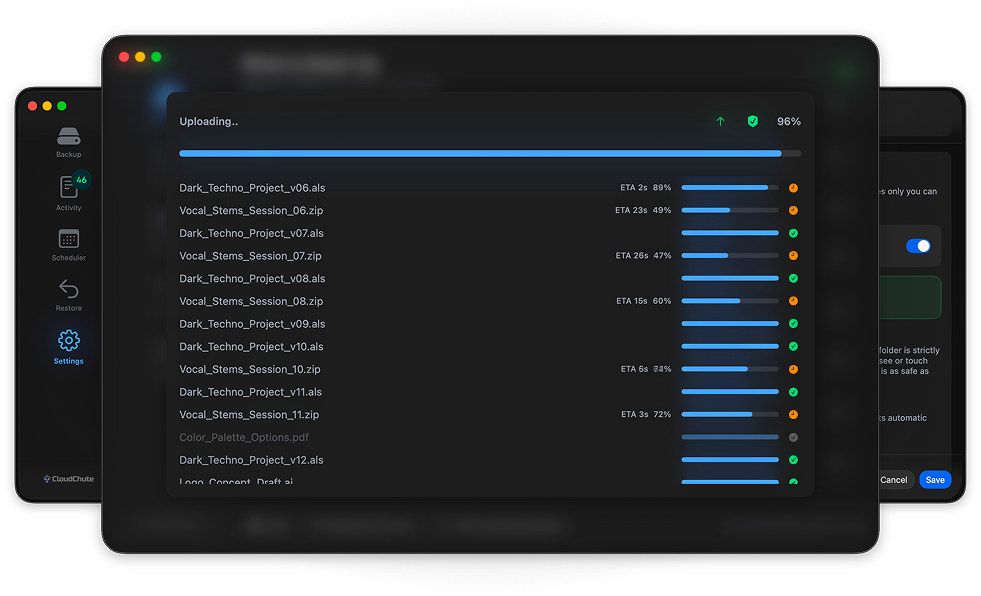981x596 pixels.
Task: Click the pending clock icon for Vocal_Stems_Session_06.zip
Action: [x=793, y=210]
